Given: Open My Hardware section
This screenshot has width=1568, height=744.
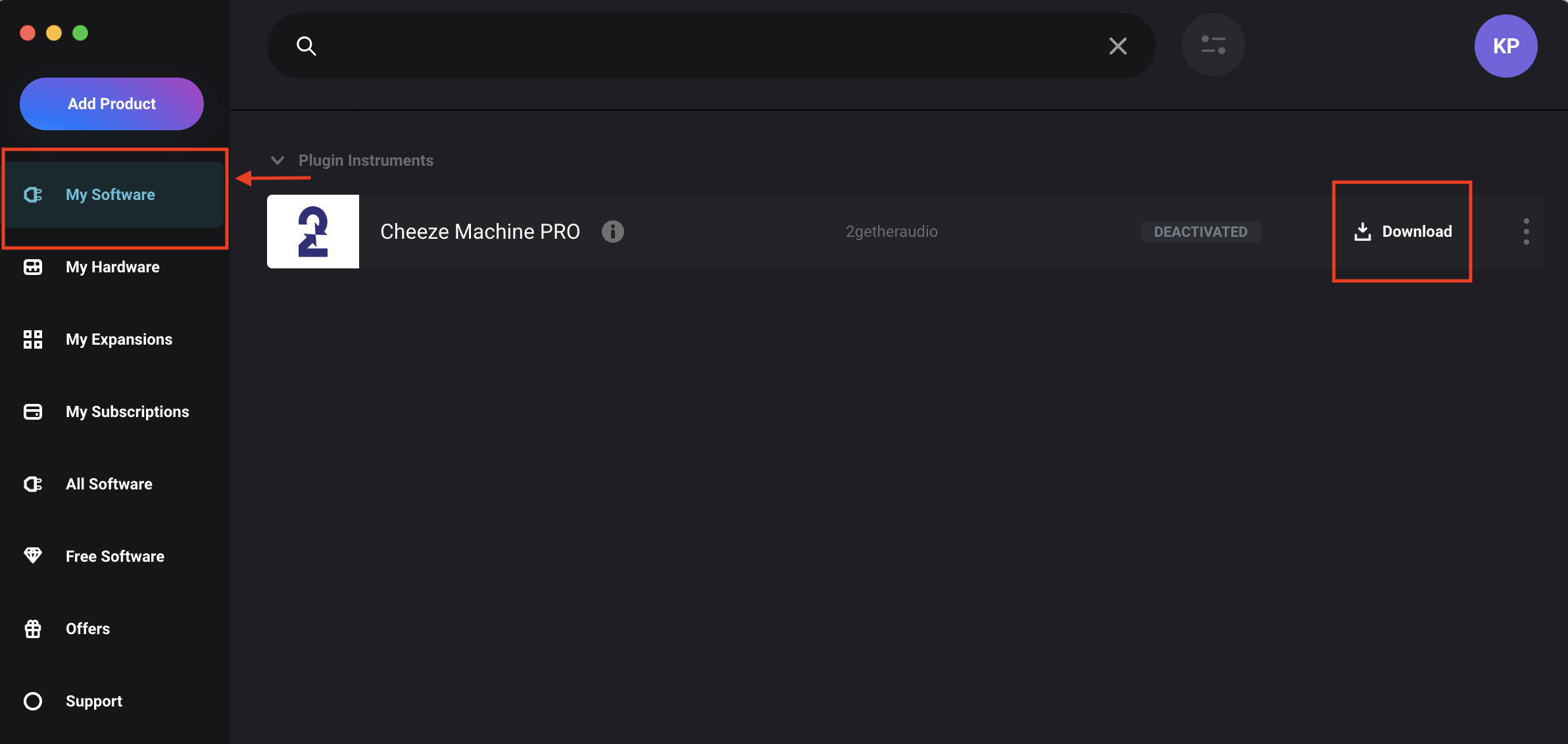Looking at the screenshot, I should 112,267.
